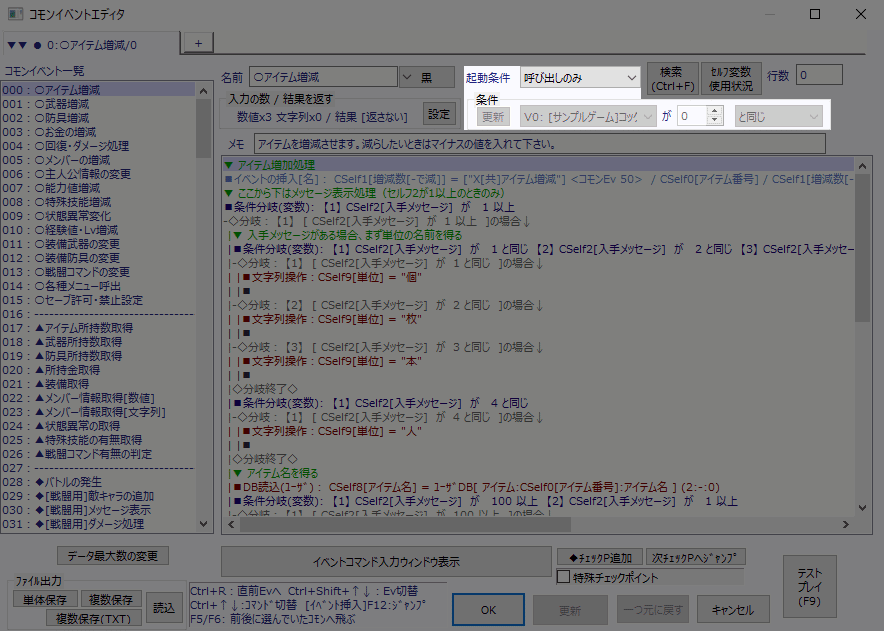
Task: Click the event code vertical scrollbar down arrow
Action: 862,508
